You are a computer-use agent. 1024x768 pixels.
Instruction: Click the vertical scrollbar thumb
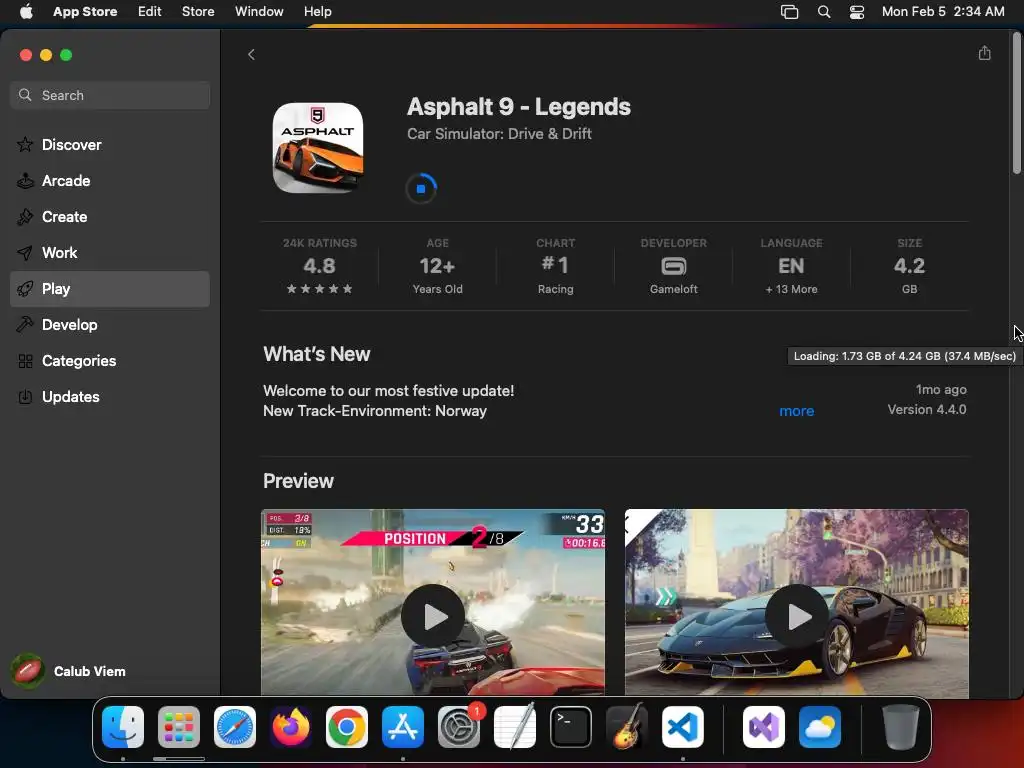(1016, 103)
